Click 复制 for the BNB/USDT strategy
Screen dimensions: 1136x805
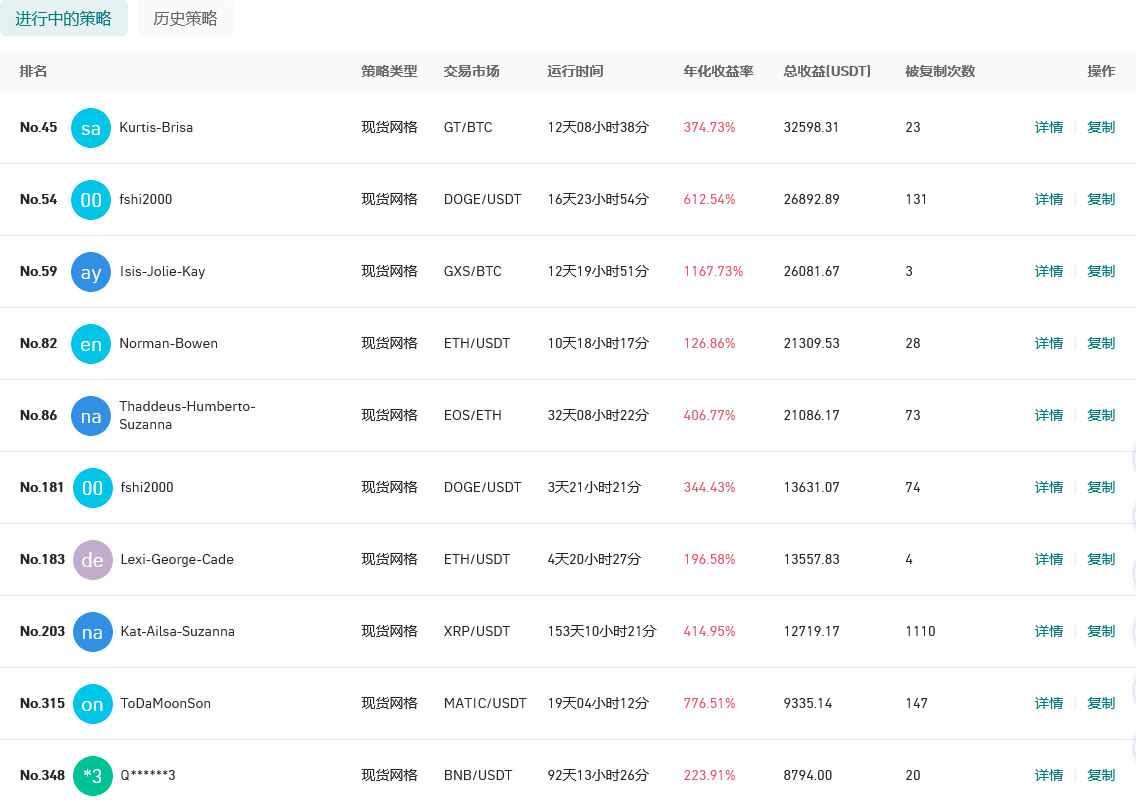(x=1101, y=775)
